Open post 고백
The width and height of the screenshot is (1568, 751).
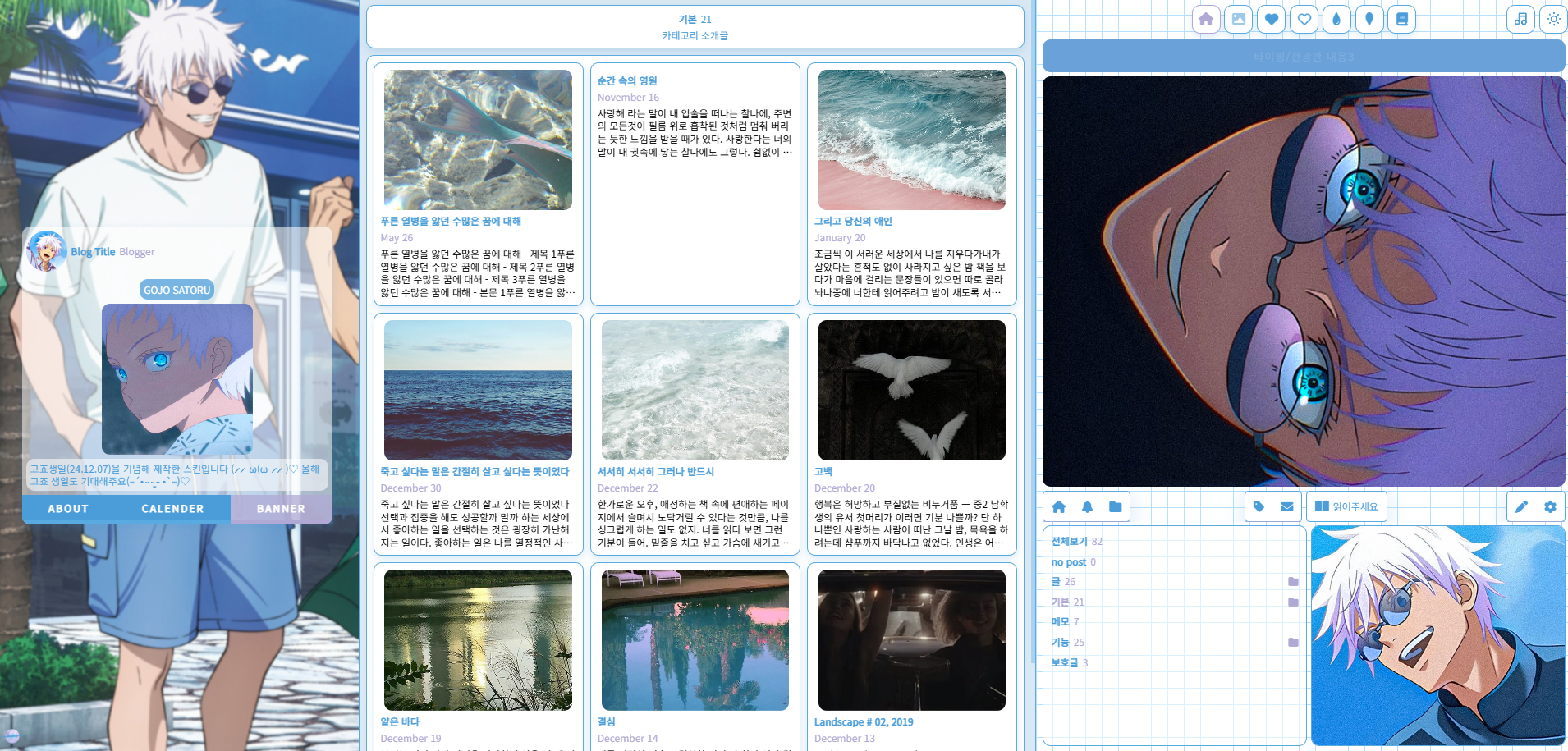(823, 472)
